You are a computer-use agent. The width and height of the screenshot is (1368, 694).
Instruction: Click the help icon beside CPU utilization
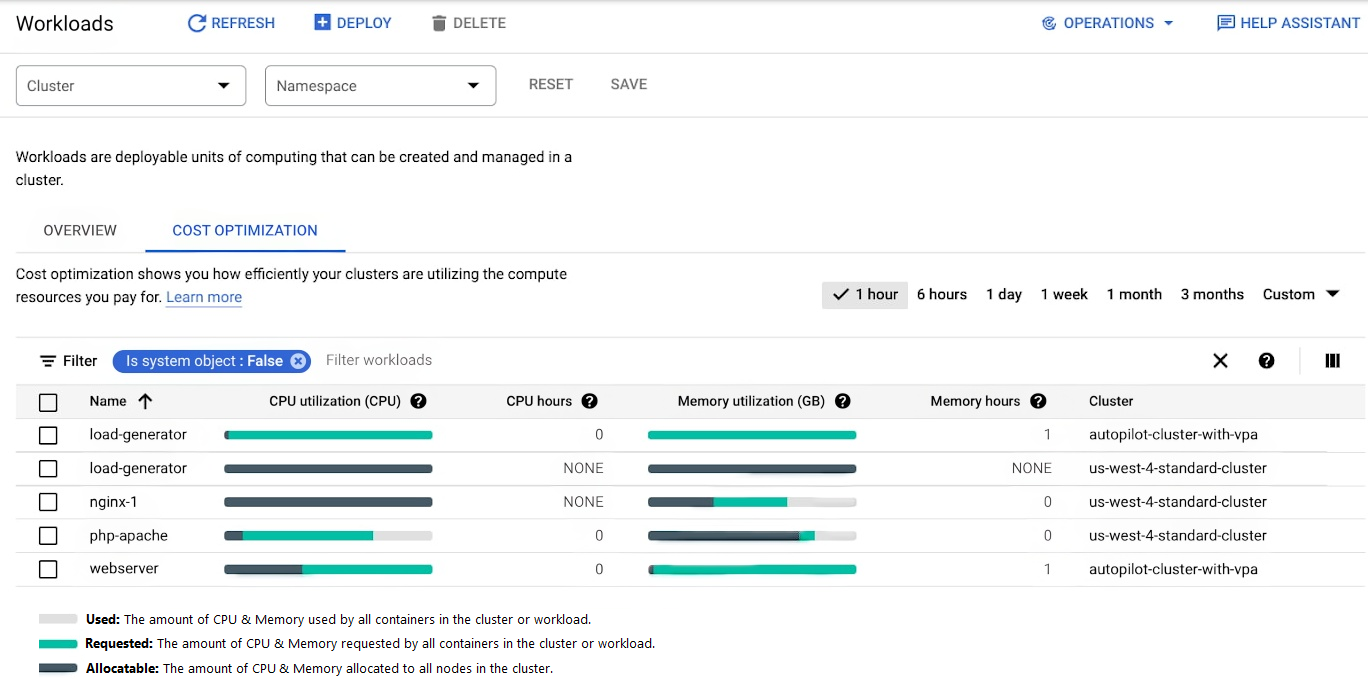(x=418, y=401)
